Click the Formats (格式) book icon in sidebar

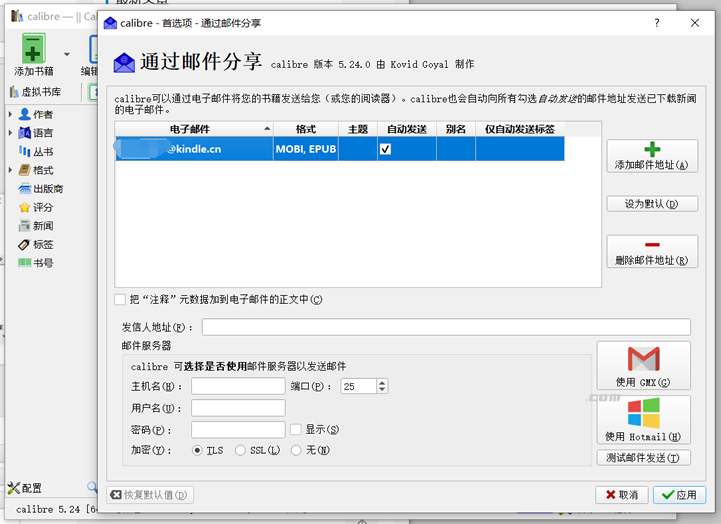click(x=25, y=170)
